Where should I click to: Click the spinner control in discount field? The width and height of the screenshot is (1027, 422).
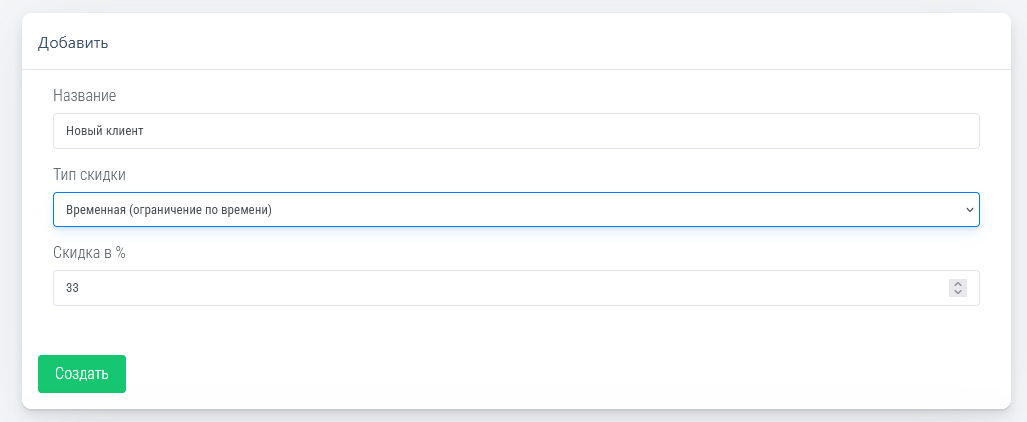[958, 288]
